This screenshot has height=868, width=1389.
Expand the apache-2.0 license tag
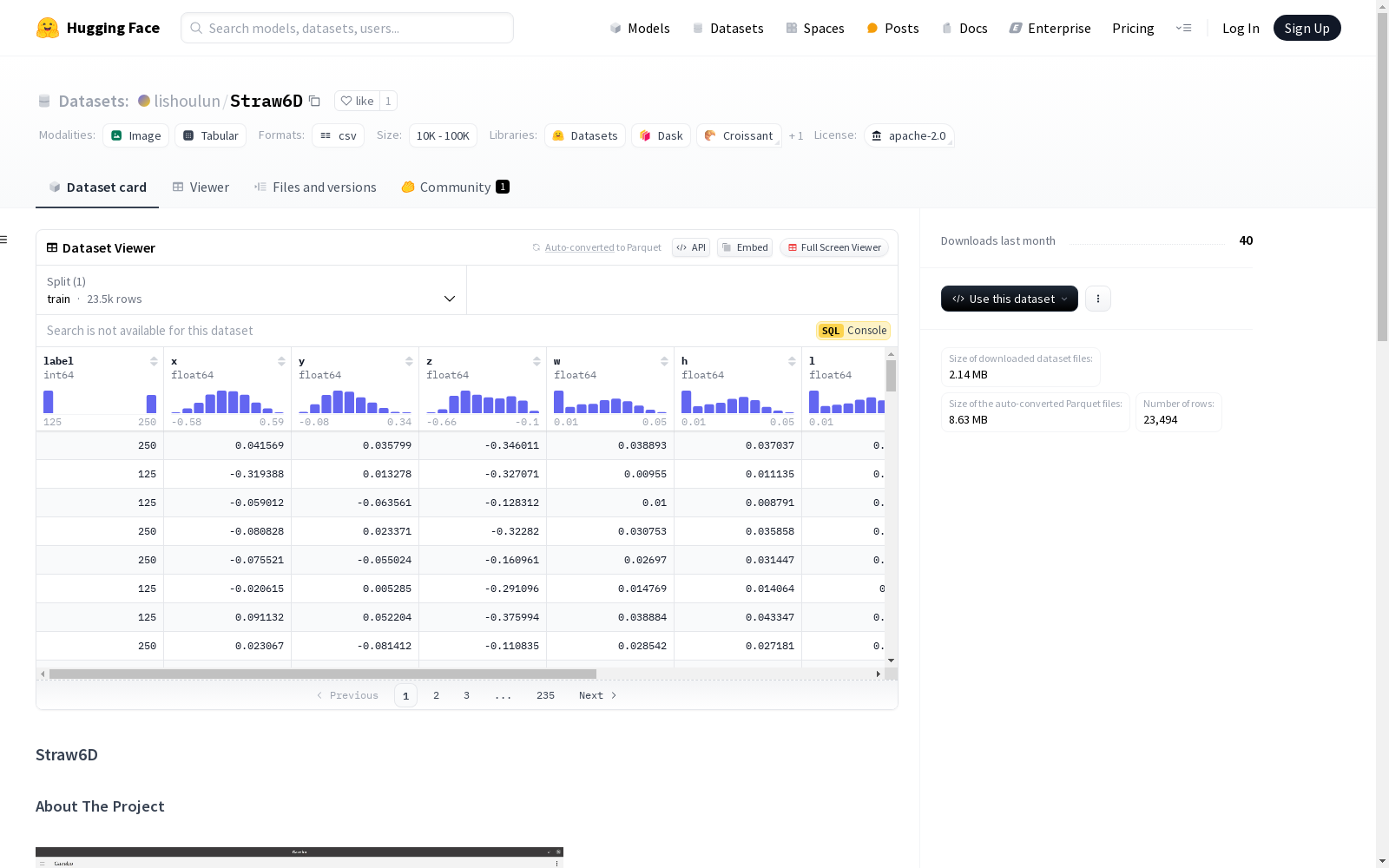click(909, 135)
